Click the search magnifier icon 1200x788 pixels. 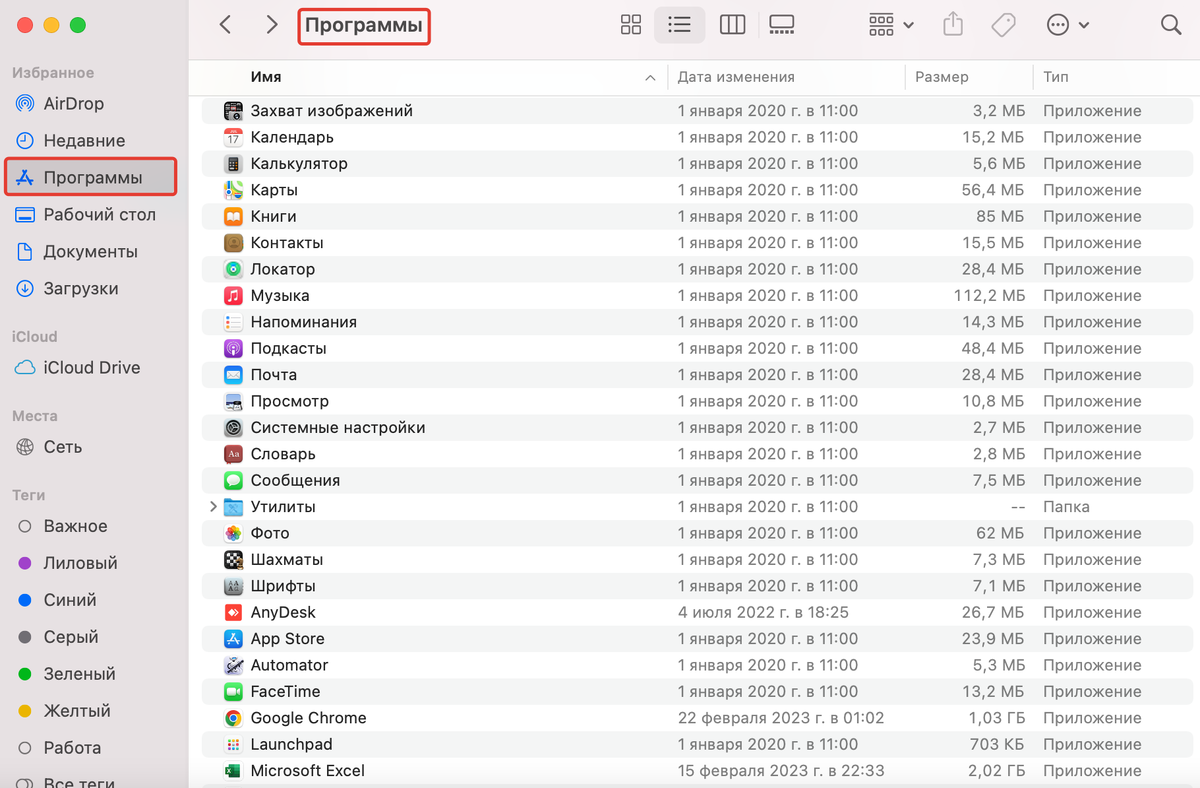coord(1171,25)
